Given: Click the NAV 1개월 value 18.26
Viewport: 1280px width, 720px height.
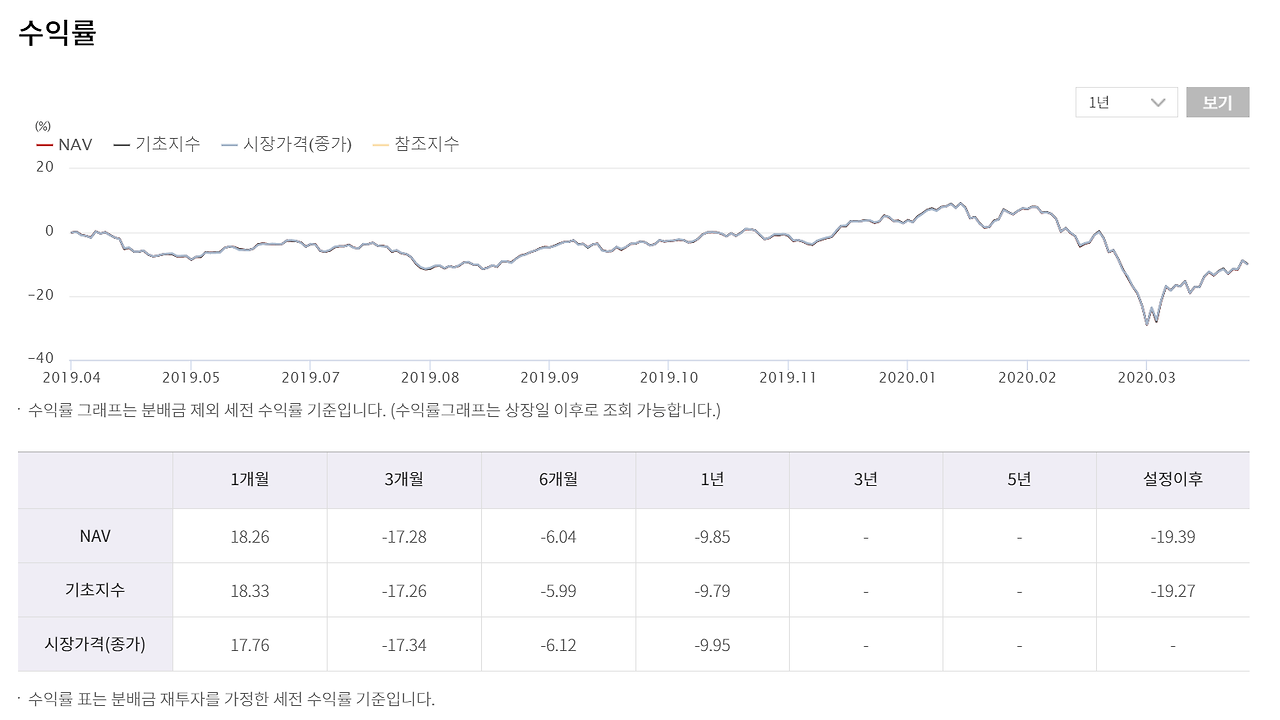Looking at the screenshot, I should [x=249, y=537].
